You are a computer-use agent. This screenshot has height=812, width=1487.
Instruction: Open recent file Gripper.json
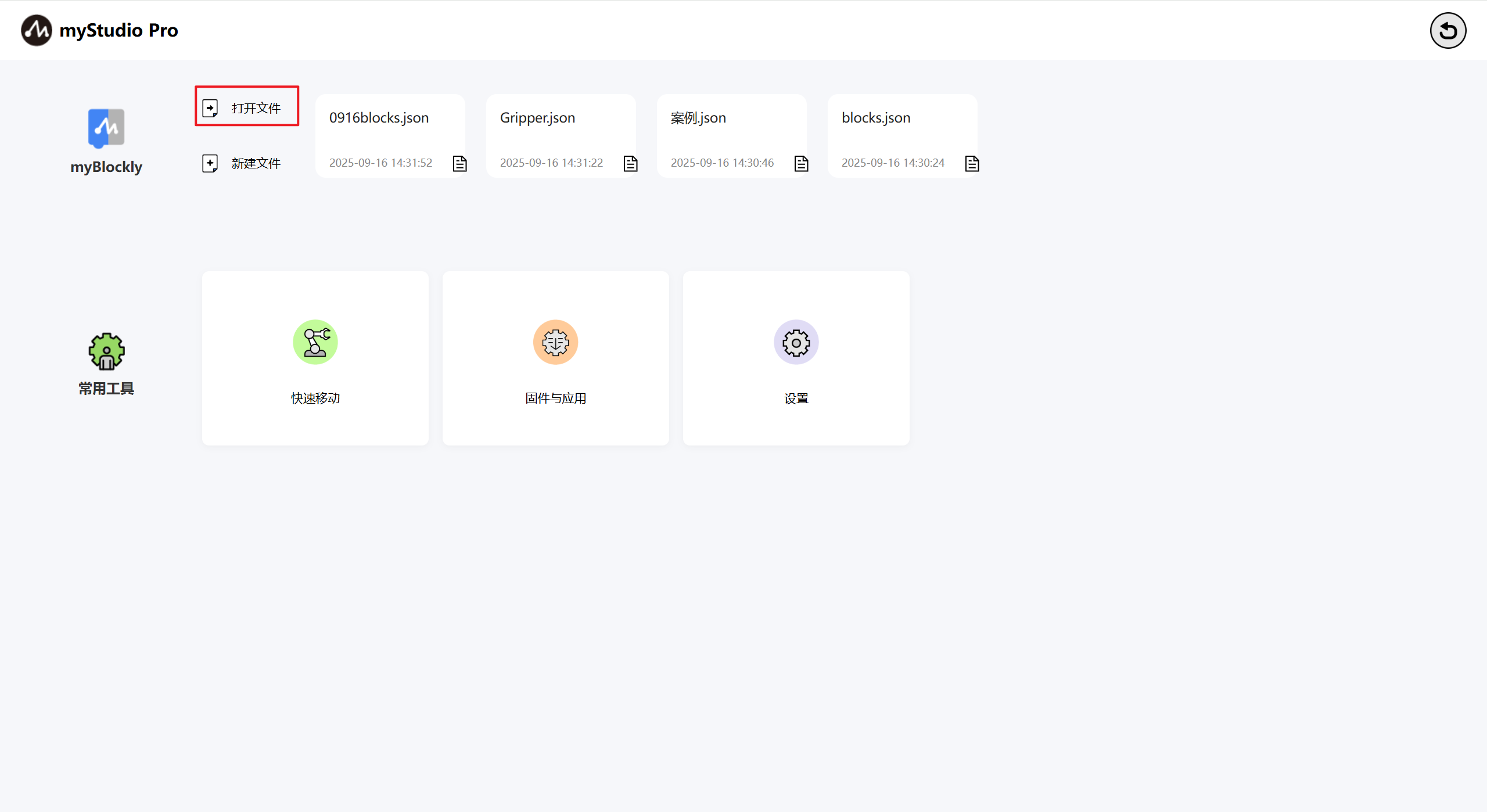tap(537, 118)
